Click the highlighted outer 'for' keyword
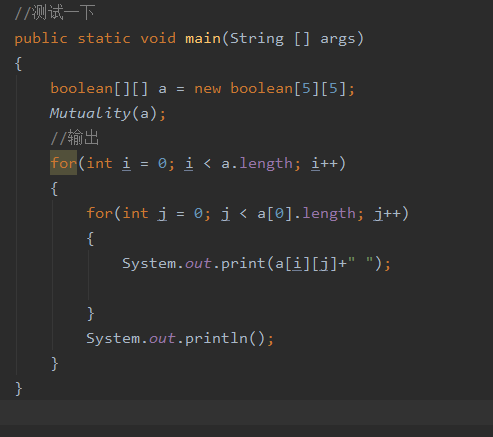 click(63, 163)
